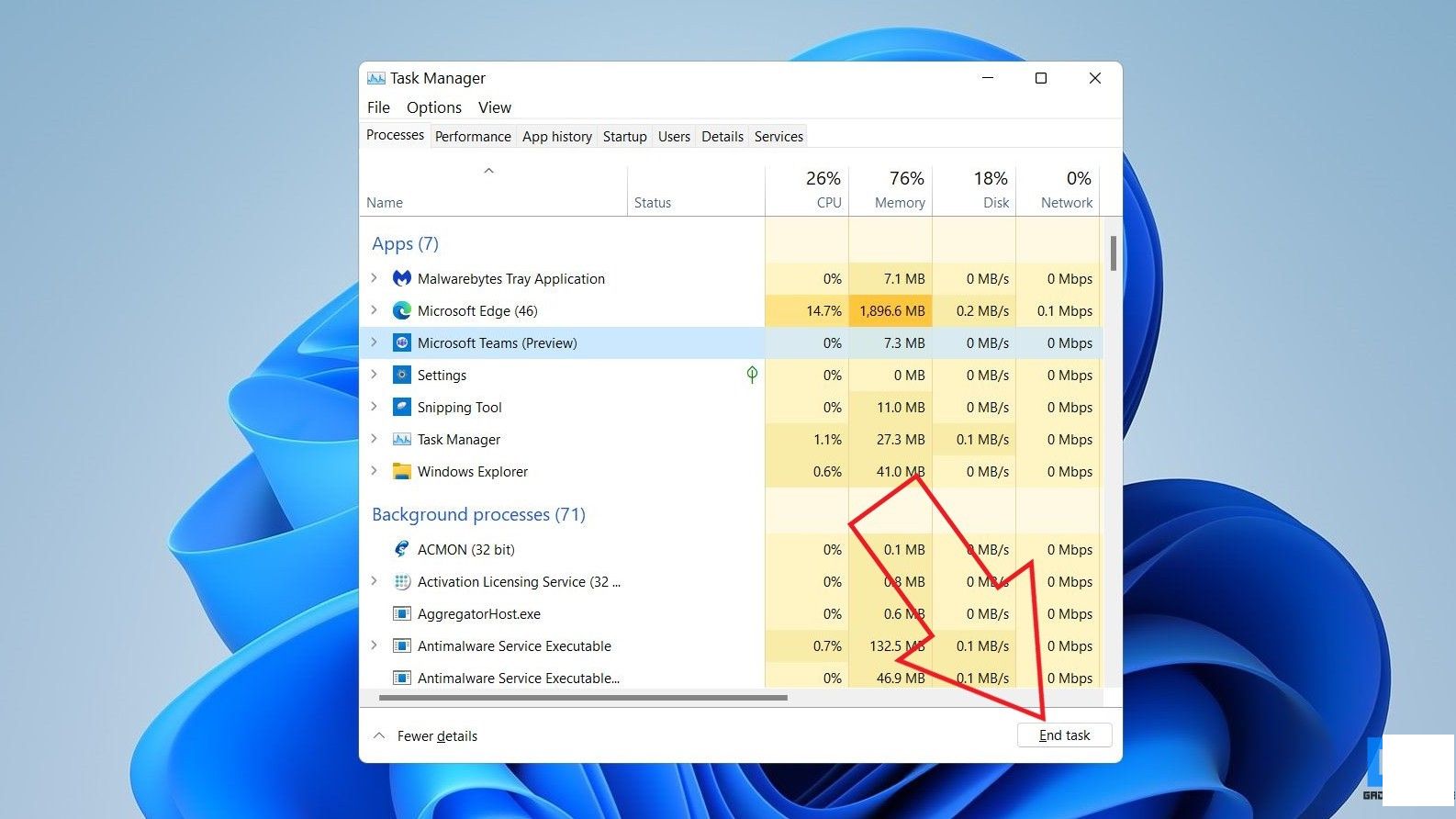
Task: Collapse view using the Fewer details chevron
Action: pyautogui.click(x=378, y=735)
